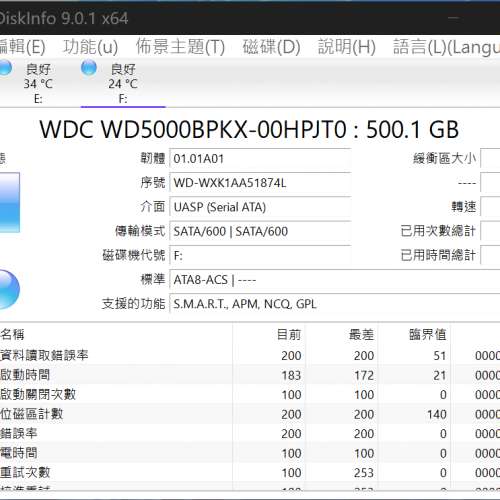Screen dimensions: 500x500
Task: Open the 編輯(E) menu
Action: click(22, 46)
